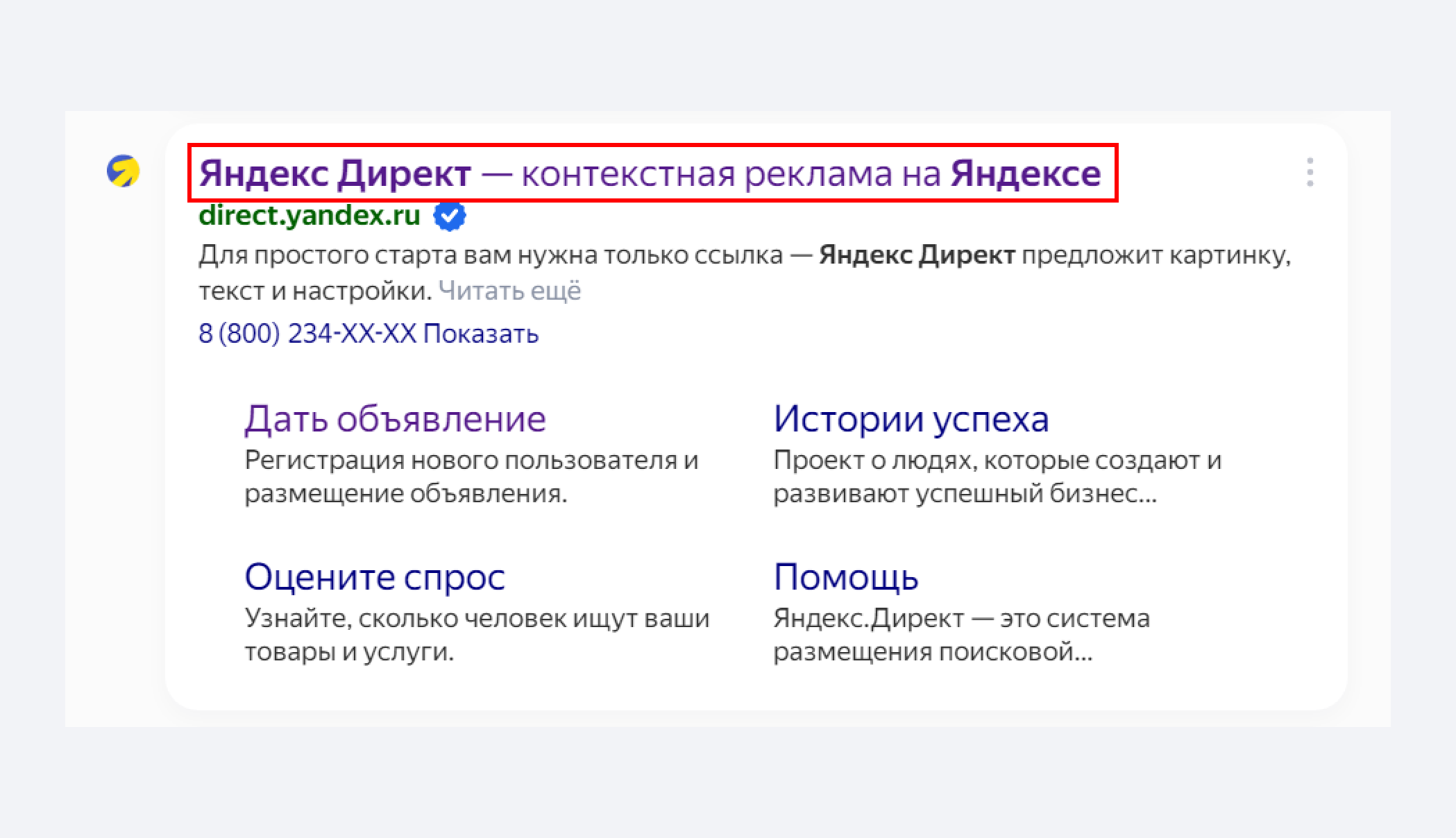
Task: Open the 'Истории успеха' sitelink
Action: click(911, 419)
